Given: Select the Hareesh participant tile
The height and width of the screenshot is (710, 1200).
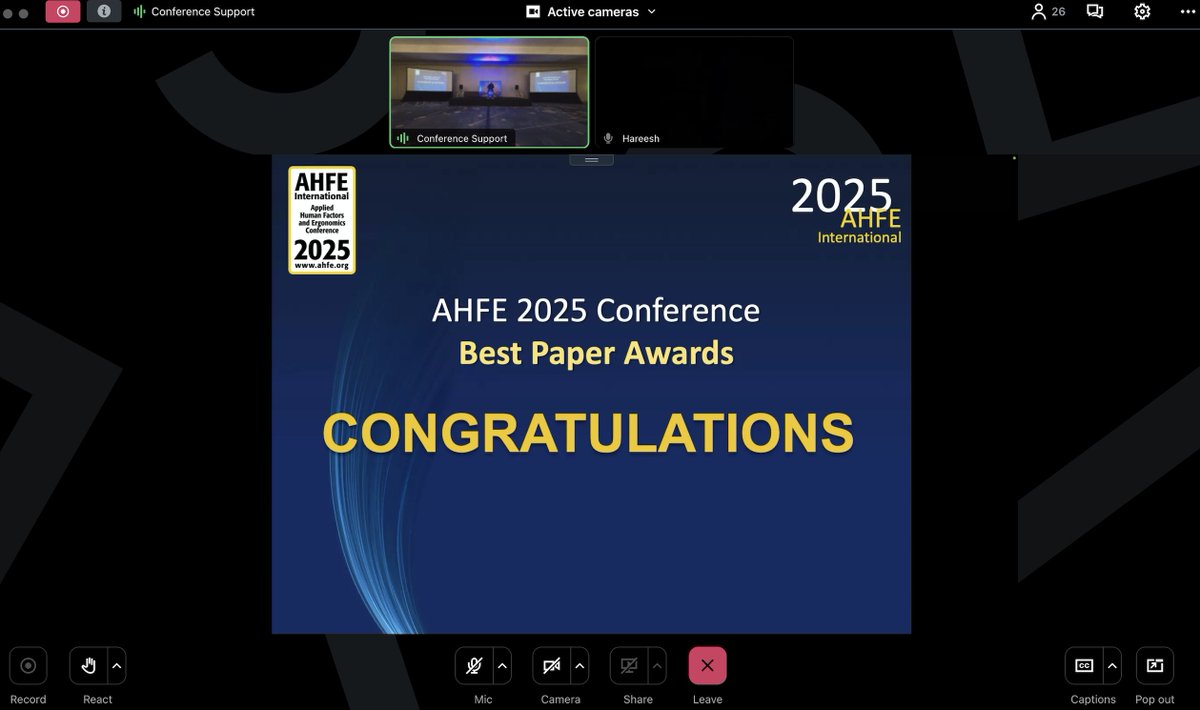Looking at the screenshot, I should tap(694, 92).
